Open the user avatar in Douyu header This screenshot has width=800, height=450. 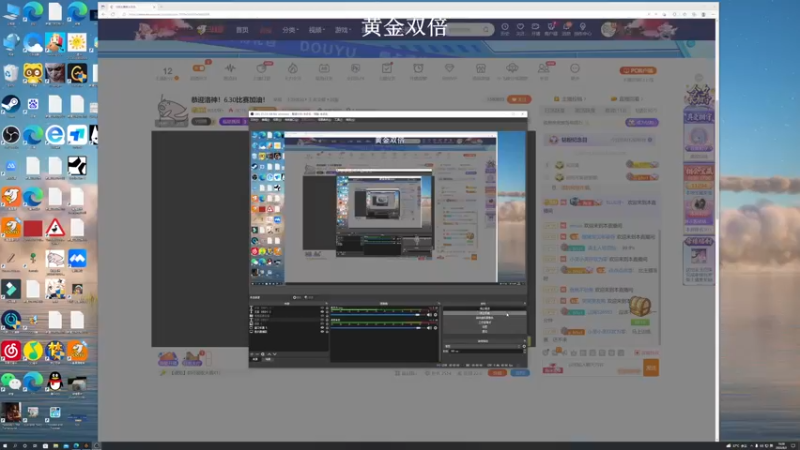(608, 29)
